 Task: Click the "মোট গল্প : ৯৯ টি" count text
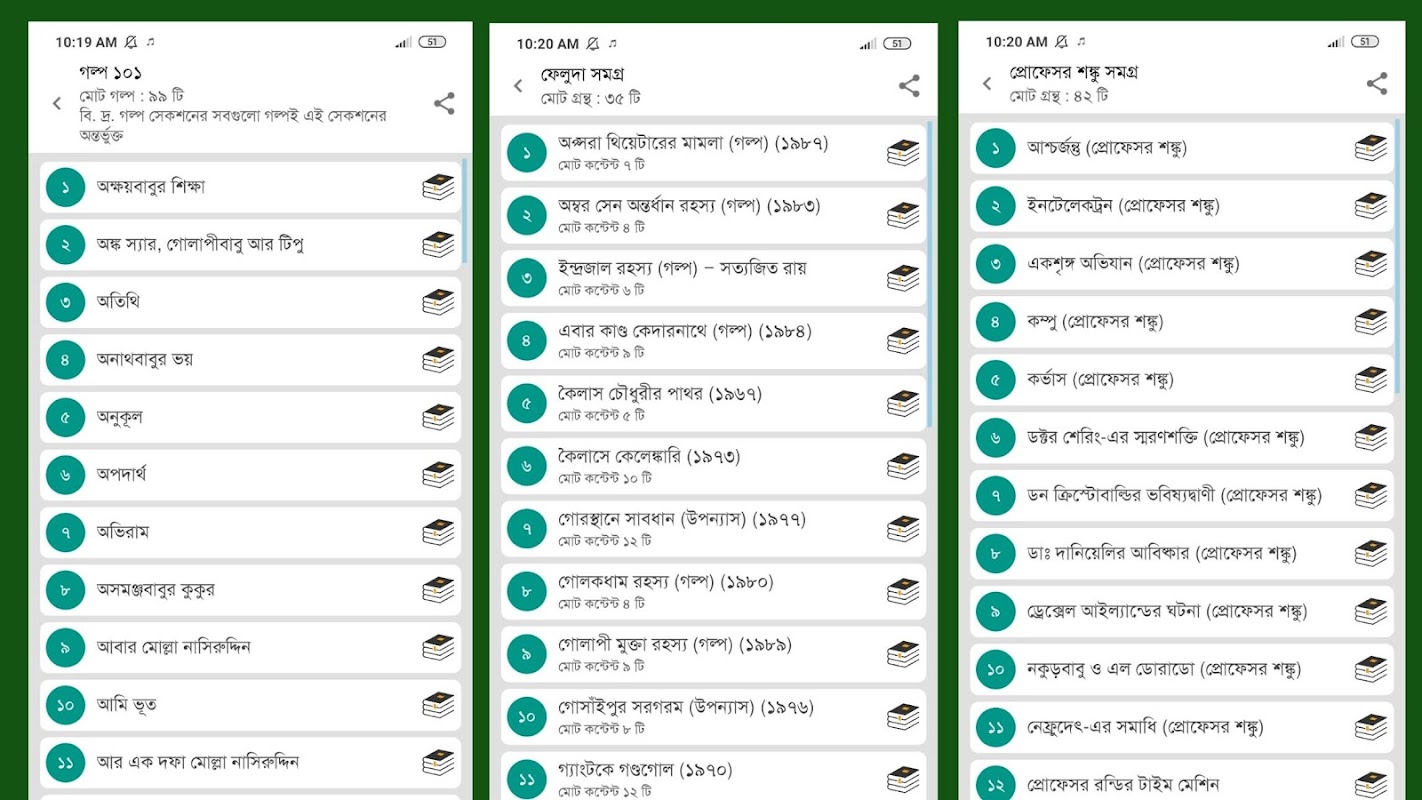[131, 96]
